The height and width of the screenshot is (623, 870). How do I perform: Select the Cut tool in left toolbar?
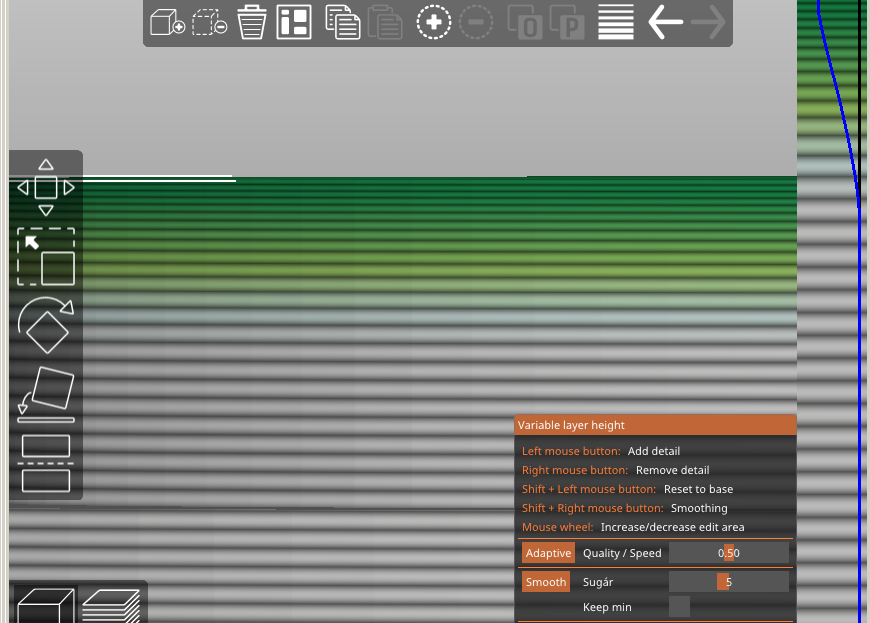point(46,463)
